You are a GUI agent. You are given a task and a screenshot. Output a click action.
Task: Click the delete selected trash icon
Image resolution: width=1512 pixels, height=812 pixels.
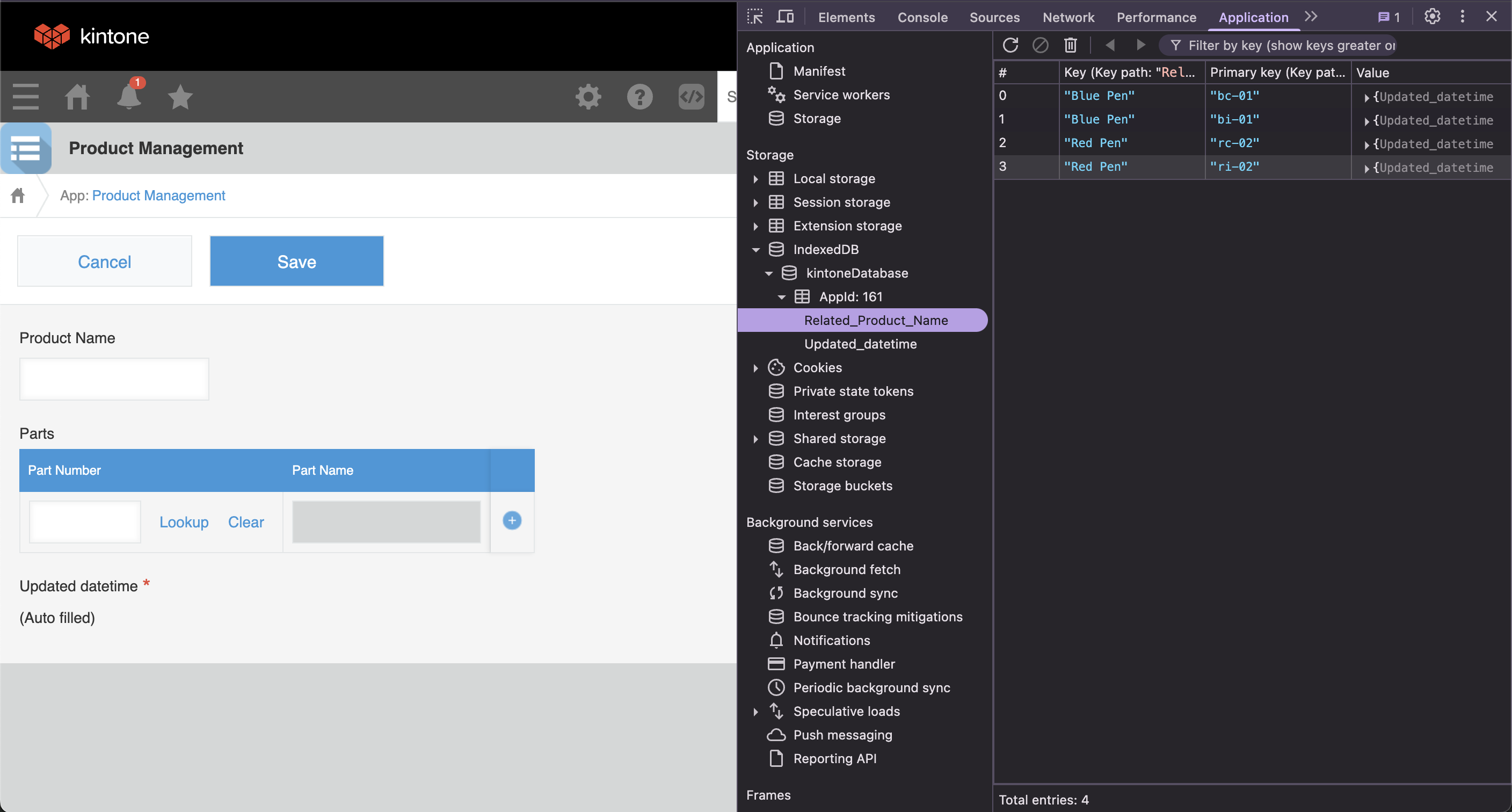pos(1071,45)
